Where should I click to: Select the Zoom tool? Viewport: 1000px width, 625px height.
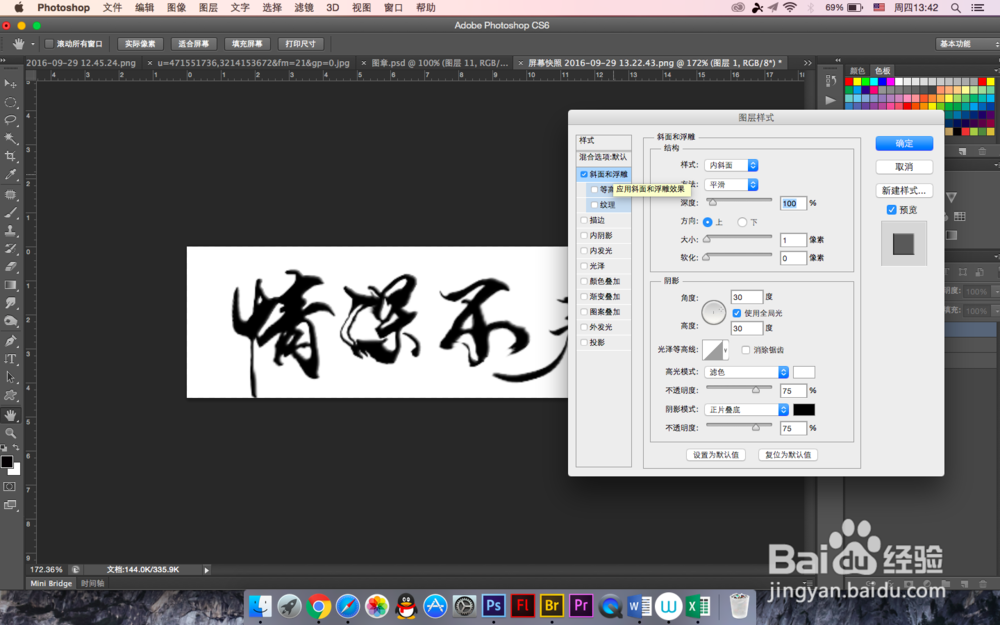point(10,433)
